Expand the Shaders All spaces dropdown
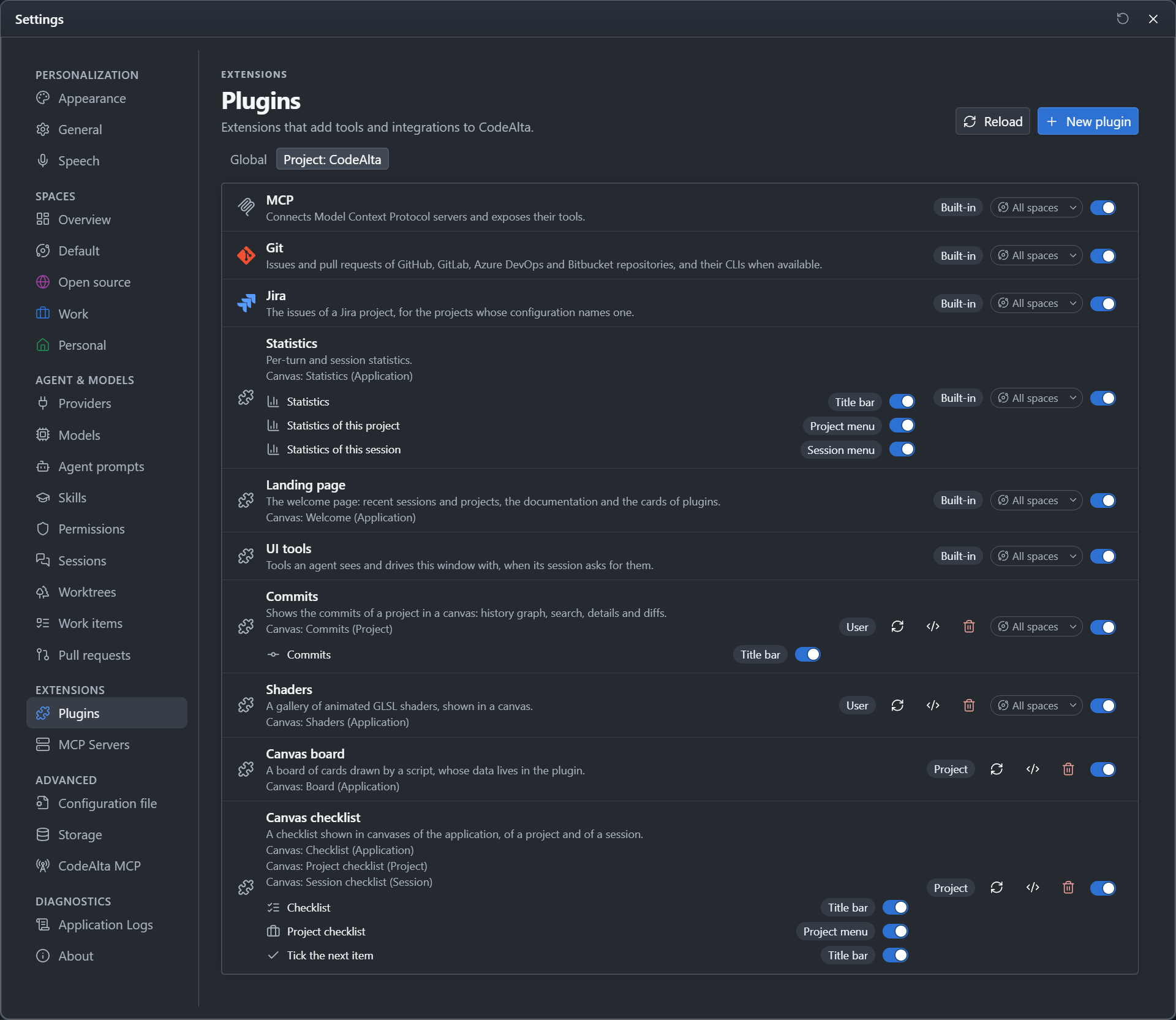This screenshot has height=1020, width=1176. 1036,706
